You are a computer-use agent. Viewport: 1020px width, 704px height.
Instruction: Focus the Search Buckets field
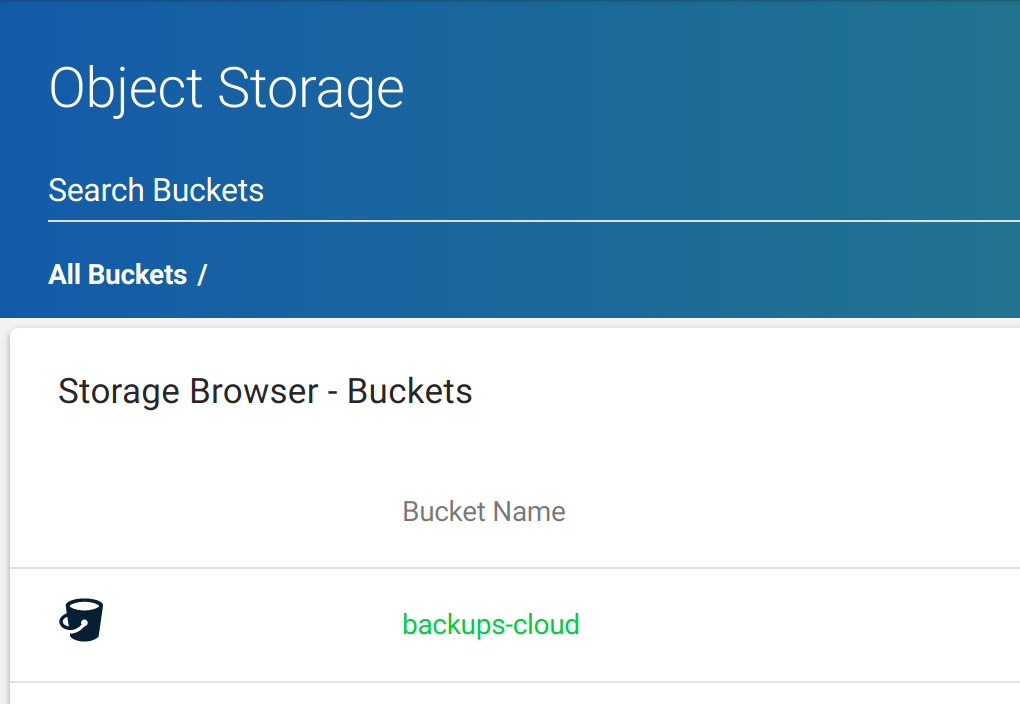pos(533,191)
